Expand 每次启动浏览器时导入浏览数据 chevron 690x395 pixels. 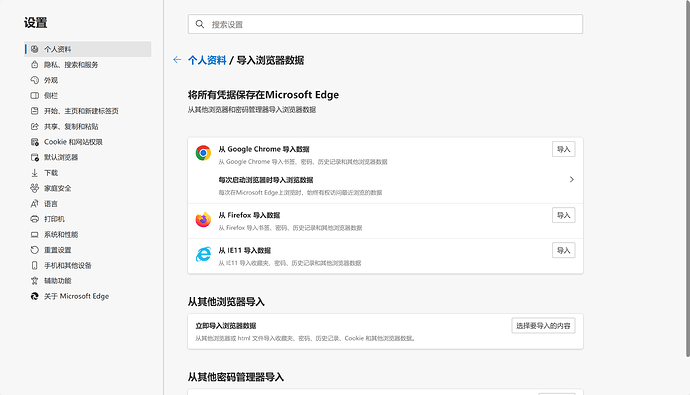572,179
